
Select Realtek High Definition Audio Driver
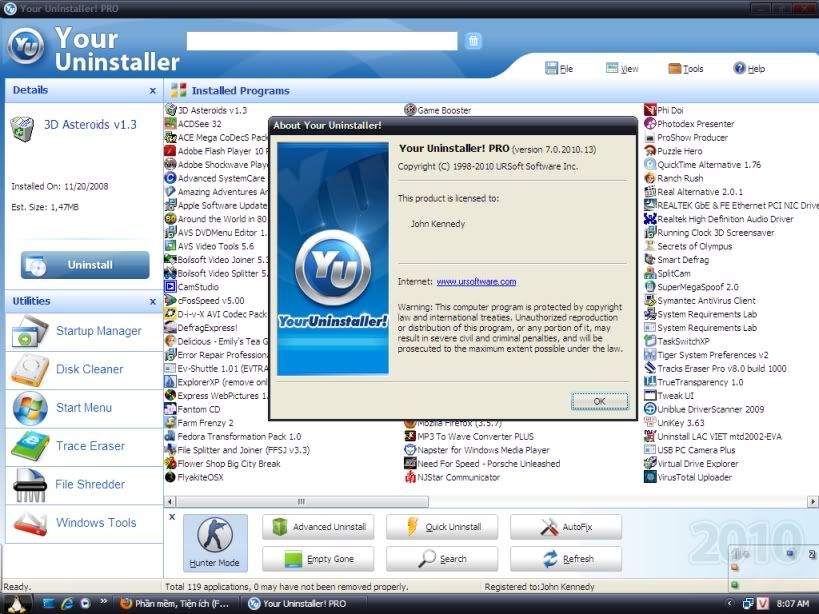click(x=719, y=219)
